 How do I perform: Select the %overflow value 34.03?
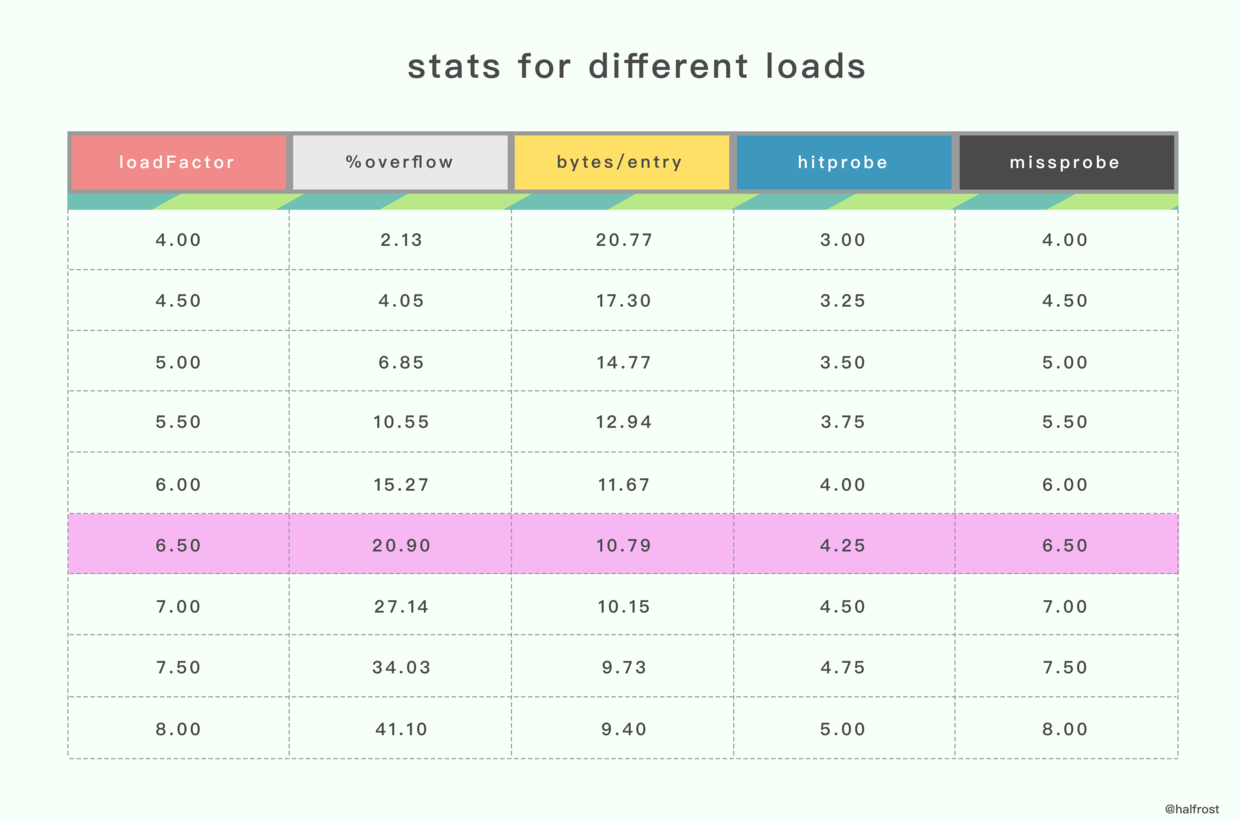tap(401, 667)
